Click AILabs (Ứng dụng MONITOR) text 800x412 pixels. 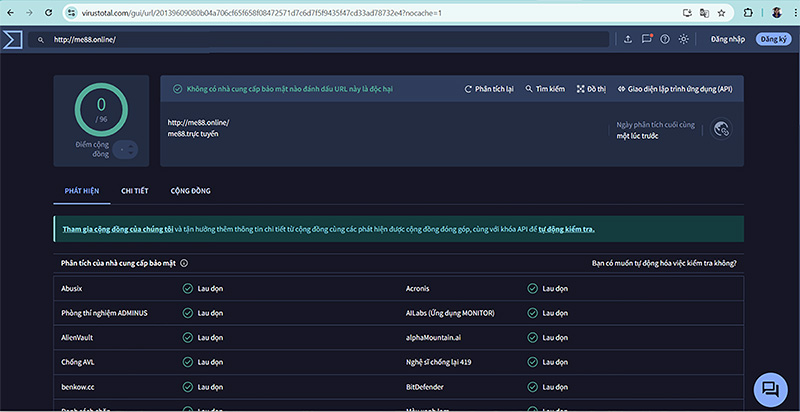[450, 313]
